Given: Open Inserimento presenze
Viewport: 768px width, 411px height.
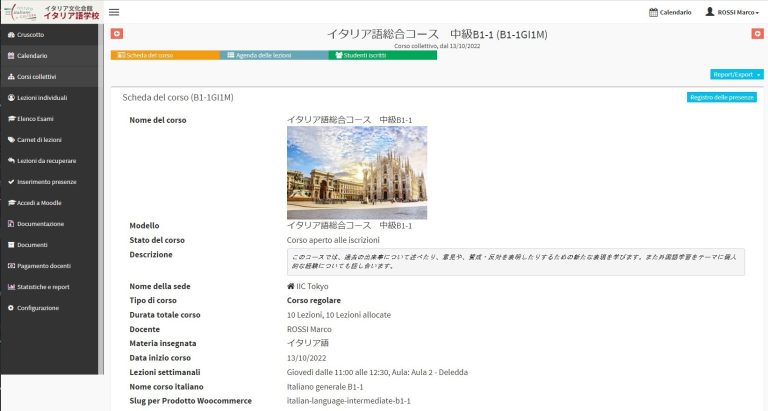Looking at the screenshot, I should 46,181.
